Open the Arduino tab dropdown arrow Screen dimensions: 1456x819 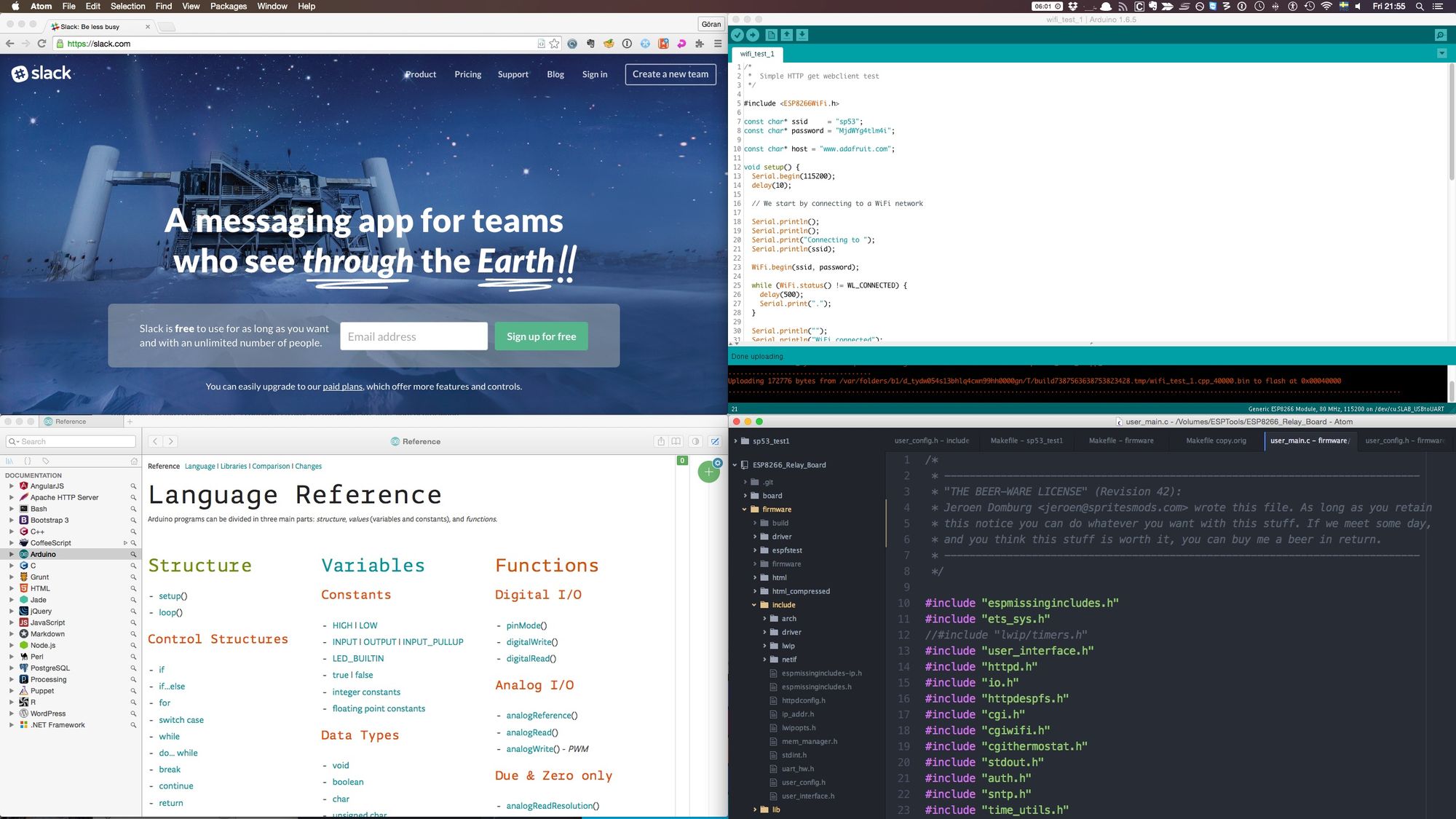pos(1441,54)
